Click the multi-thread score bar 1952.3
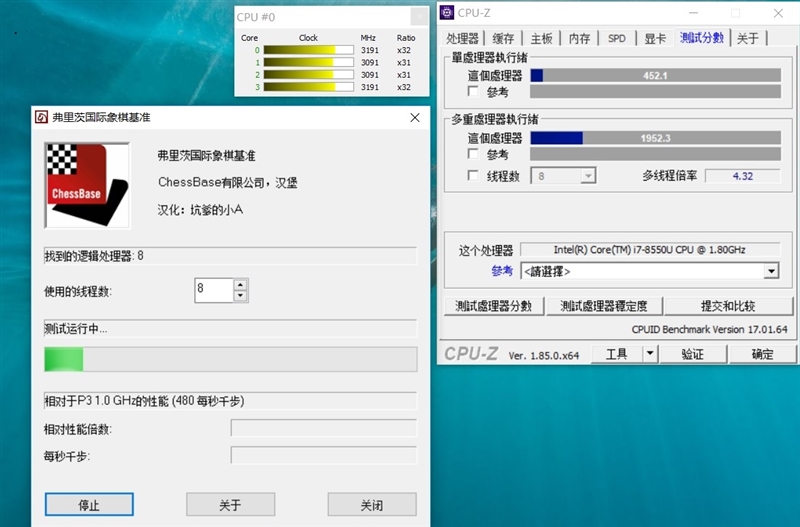800x527 pixels. 656,138
